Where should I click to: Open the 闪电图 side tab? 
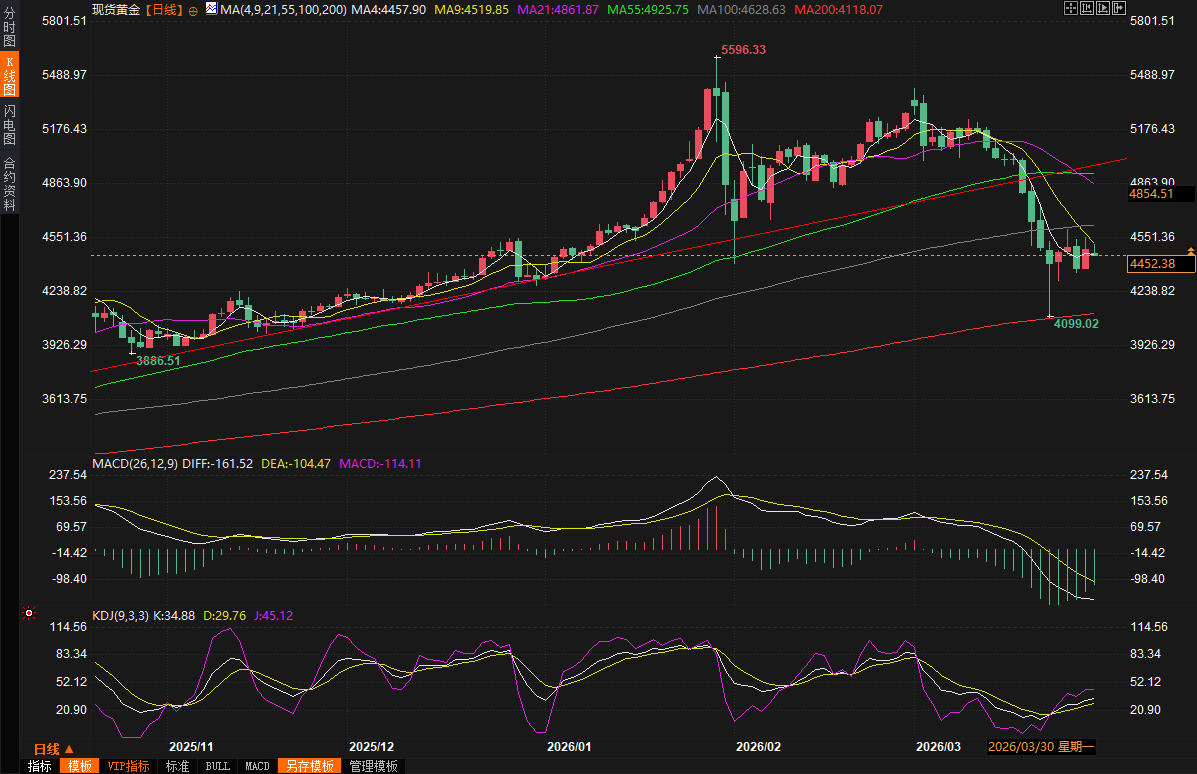pyautogui.click(x=9, y=124)
